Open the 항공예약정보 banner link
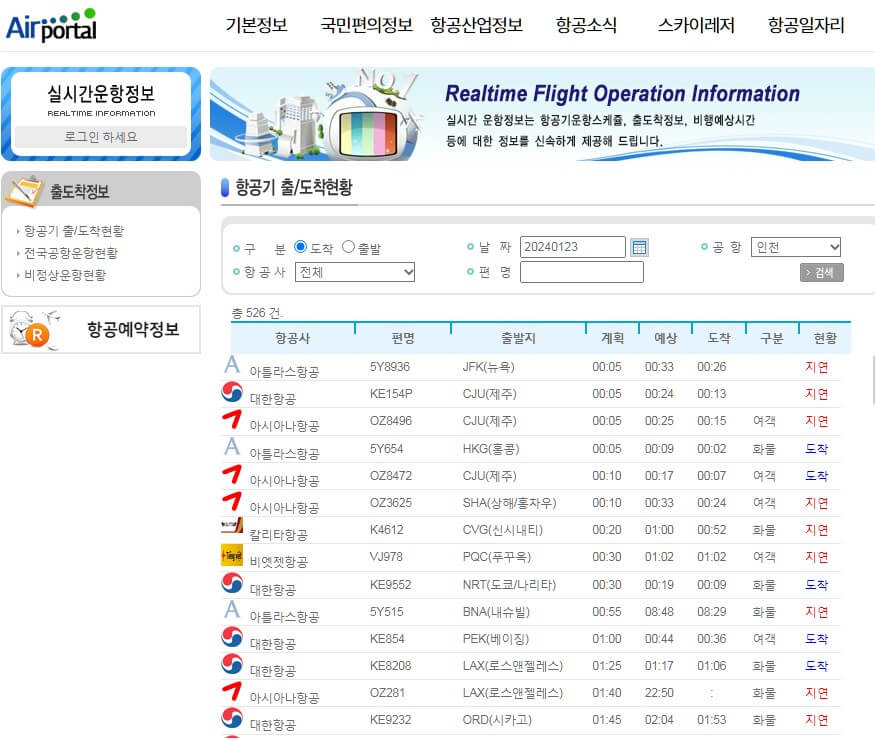 (101, 329)
